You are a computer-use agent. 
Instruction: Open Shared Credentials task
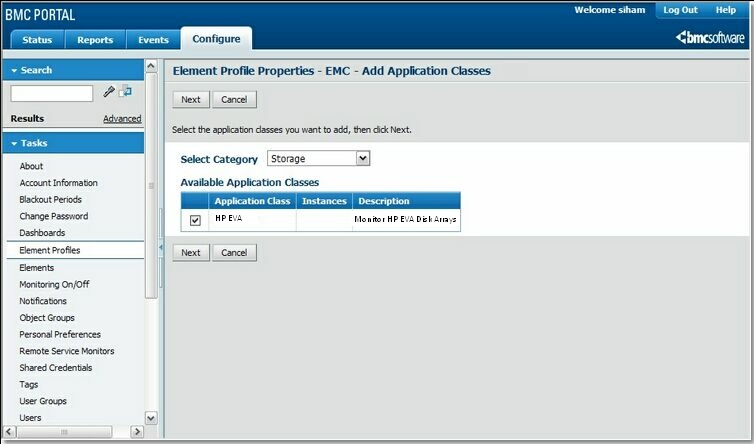pyautogui.click(x=55, y=368)
